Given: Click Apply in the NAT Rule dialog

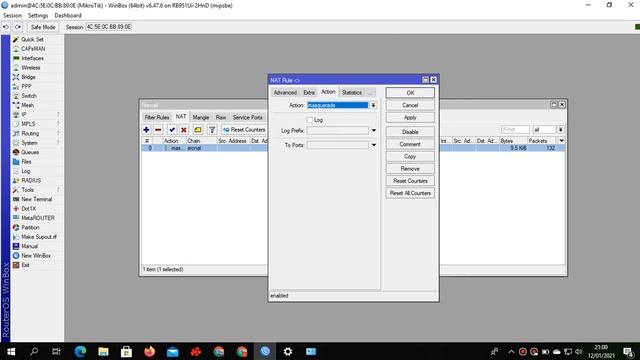Looking at the screenshot, I should click(x=410, y=118).
